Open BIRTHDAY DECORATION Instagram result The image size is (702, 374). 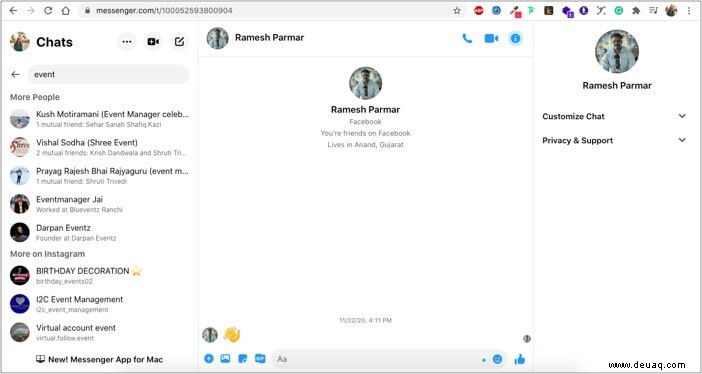click(99, 275)
